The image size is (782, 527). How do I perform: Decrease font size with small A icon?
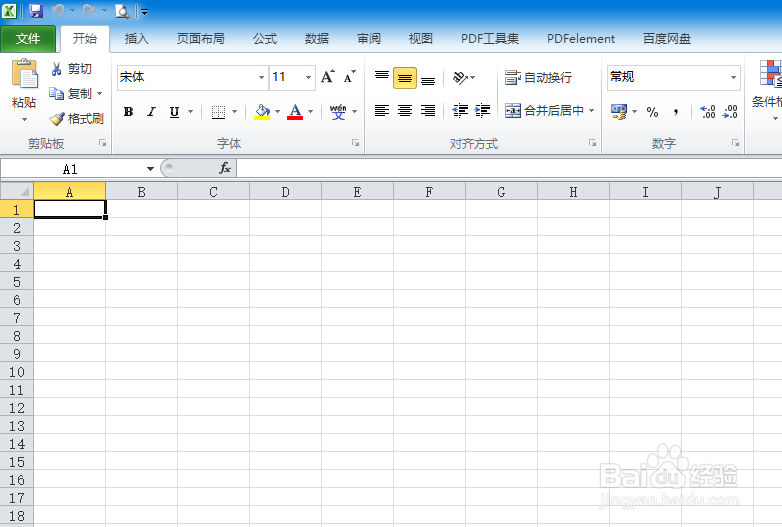(350, 77)
